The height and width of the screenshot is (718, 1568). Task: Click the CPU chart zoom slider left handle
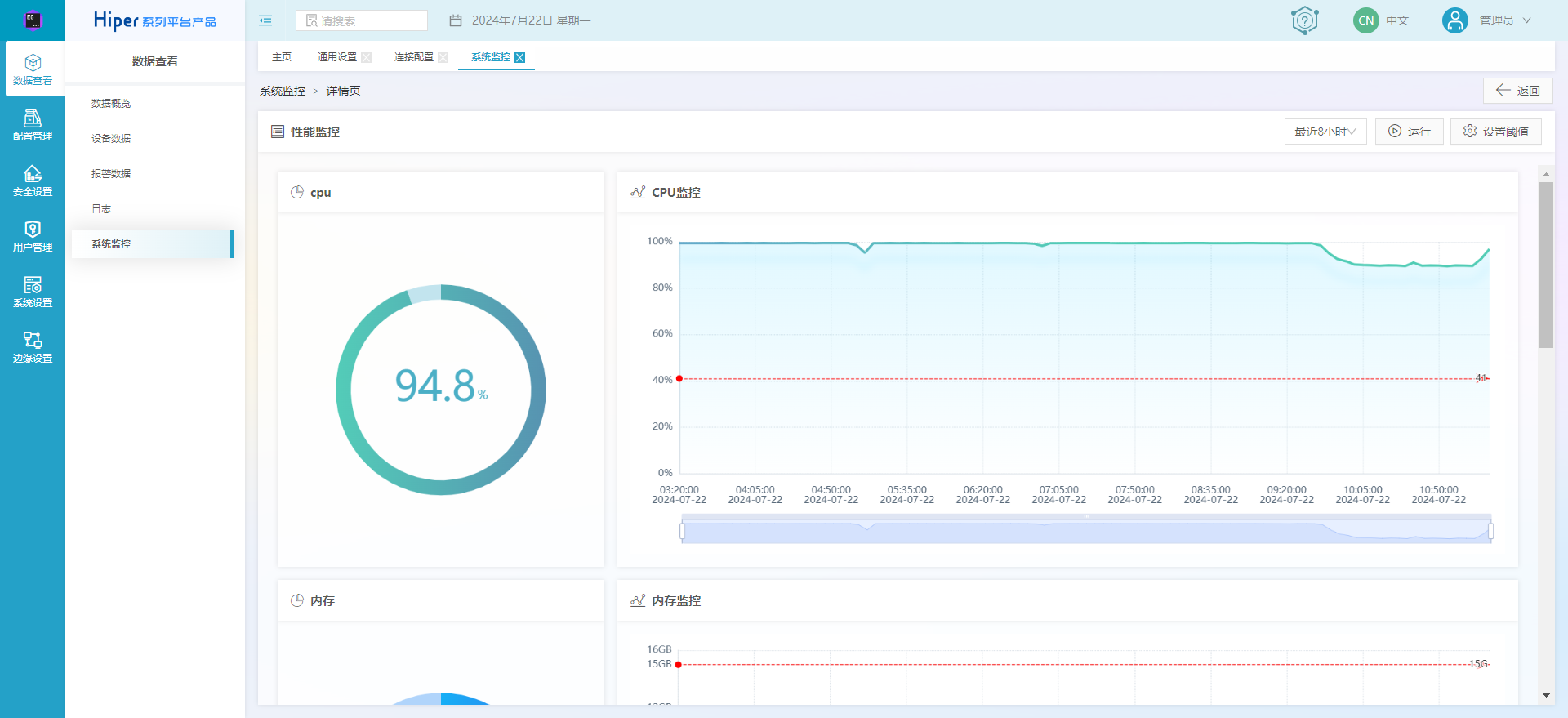point(682,531)
